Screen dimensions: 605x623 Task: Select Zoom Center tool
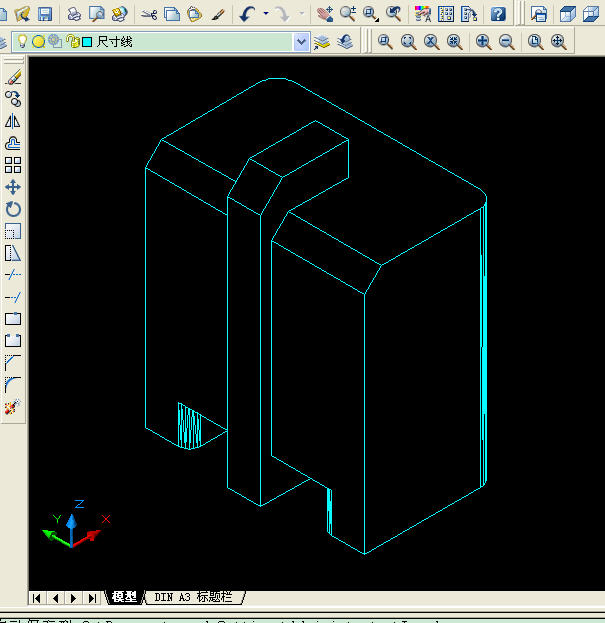click(454, 42)
